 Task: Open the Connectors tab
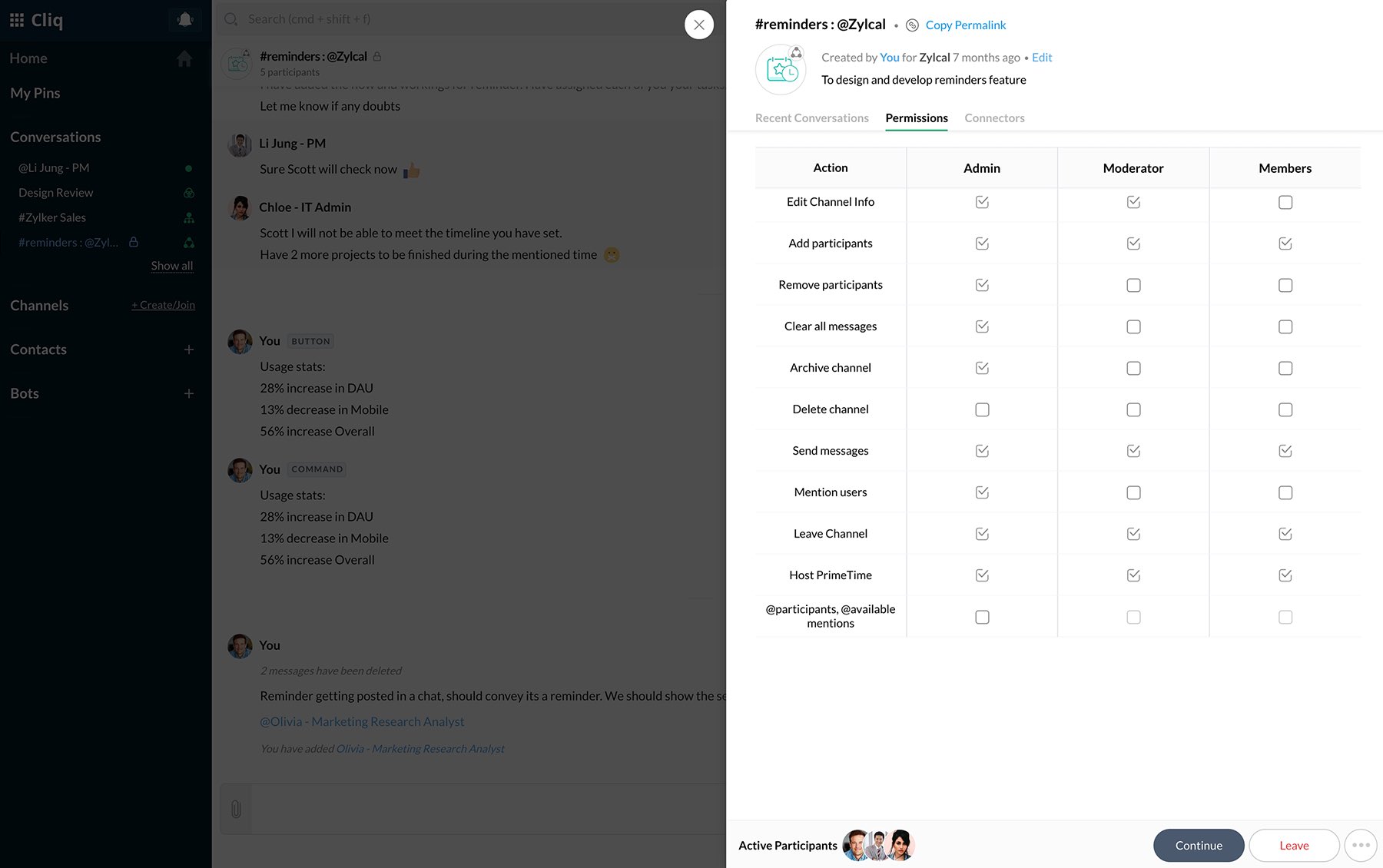[x=994, y=118]
